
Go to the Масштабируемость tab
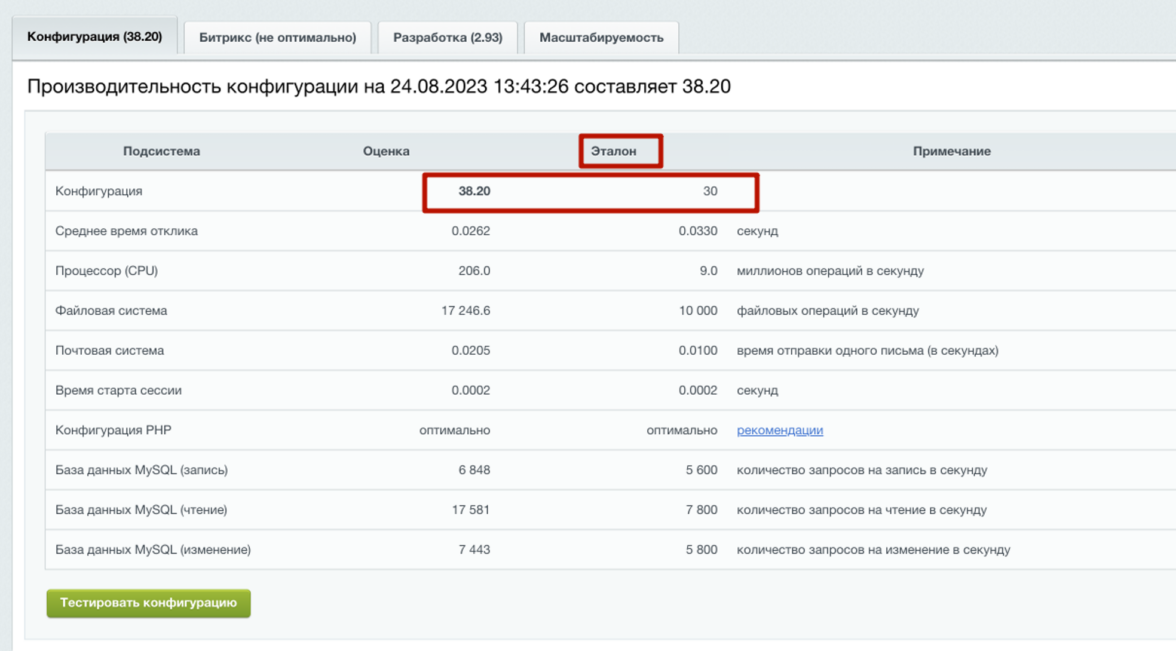(601, 38)
